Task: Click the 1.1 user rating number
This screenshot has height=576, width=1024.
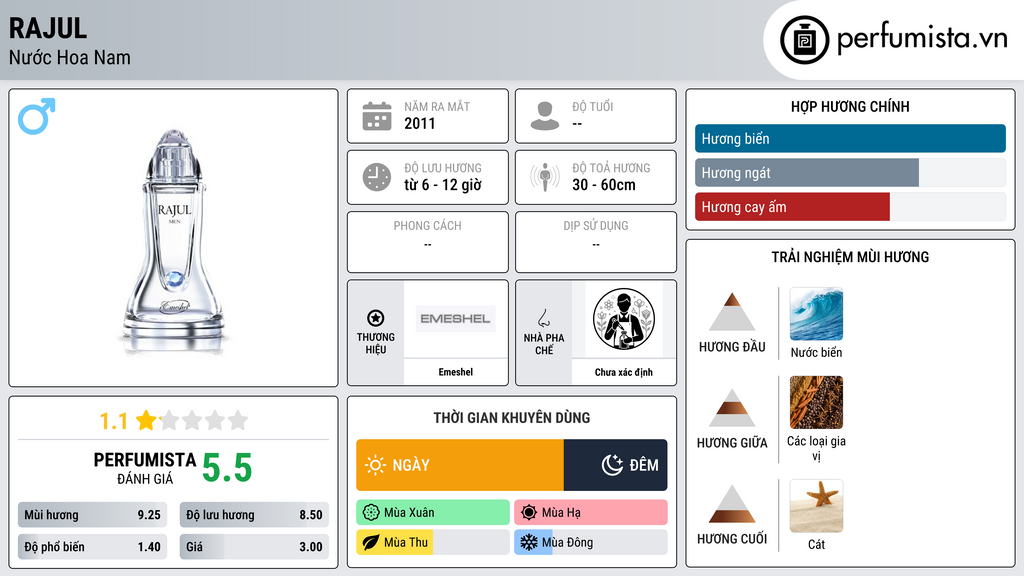Action: (x=114, y=421)
